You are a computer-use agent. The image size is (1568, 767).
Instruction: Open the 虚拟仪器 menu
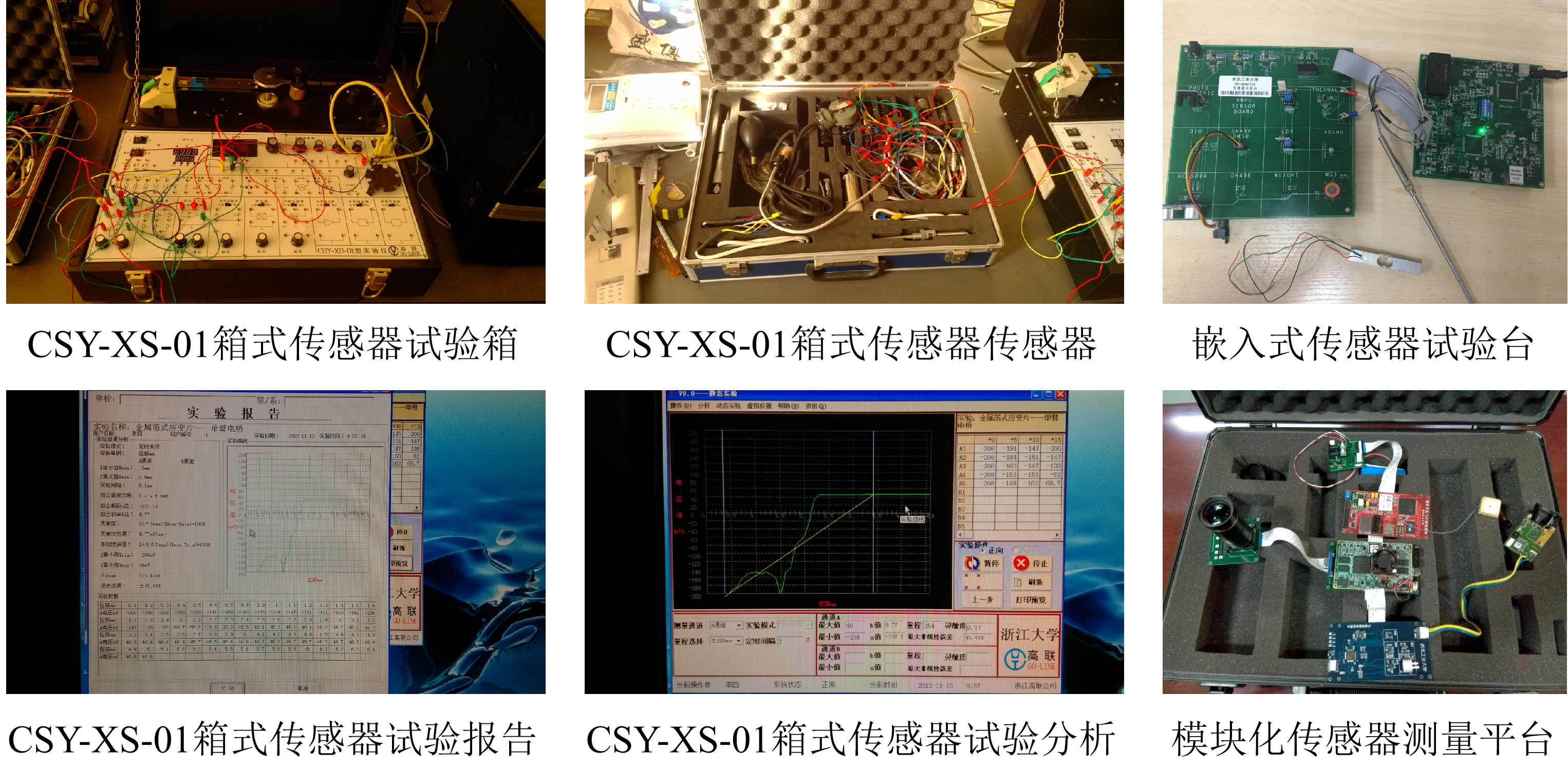(x=759, y=406)
